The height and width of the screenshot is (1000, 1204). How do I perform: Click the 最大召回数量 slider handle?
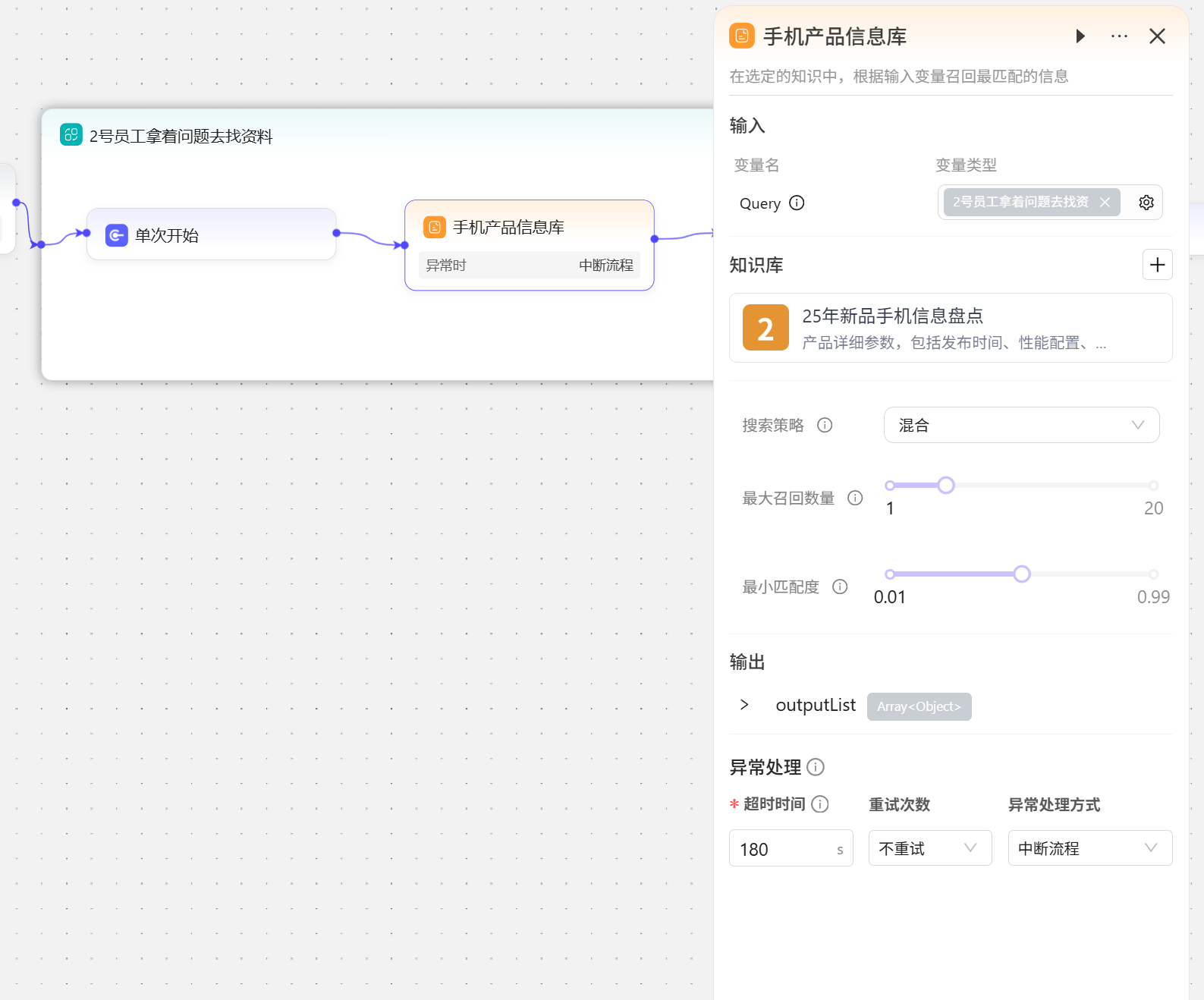946,486
